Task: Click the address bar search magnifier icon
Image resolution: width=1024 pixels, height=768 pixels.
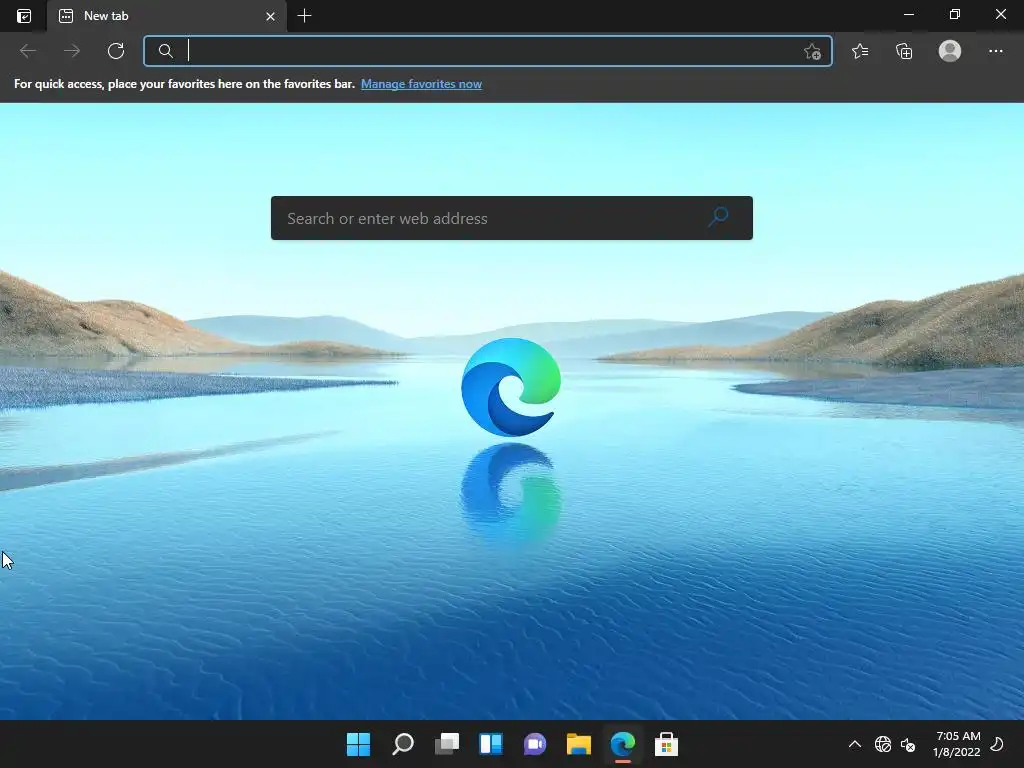Action: coord(166,51)
